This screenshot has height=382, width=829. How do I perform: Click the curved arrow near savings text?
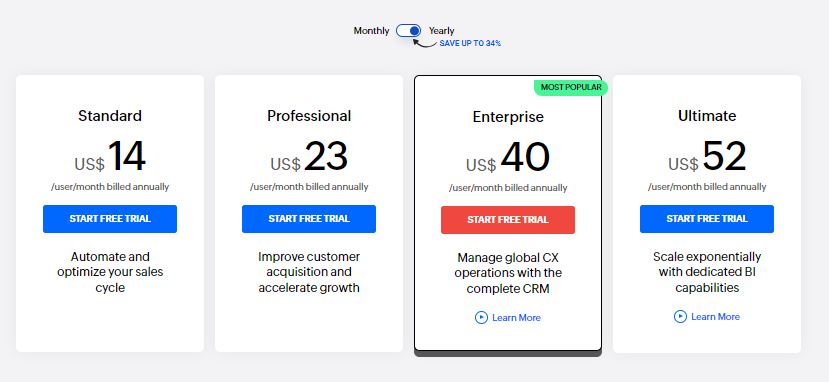point(425,43)
